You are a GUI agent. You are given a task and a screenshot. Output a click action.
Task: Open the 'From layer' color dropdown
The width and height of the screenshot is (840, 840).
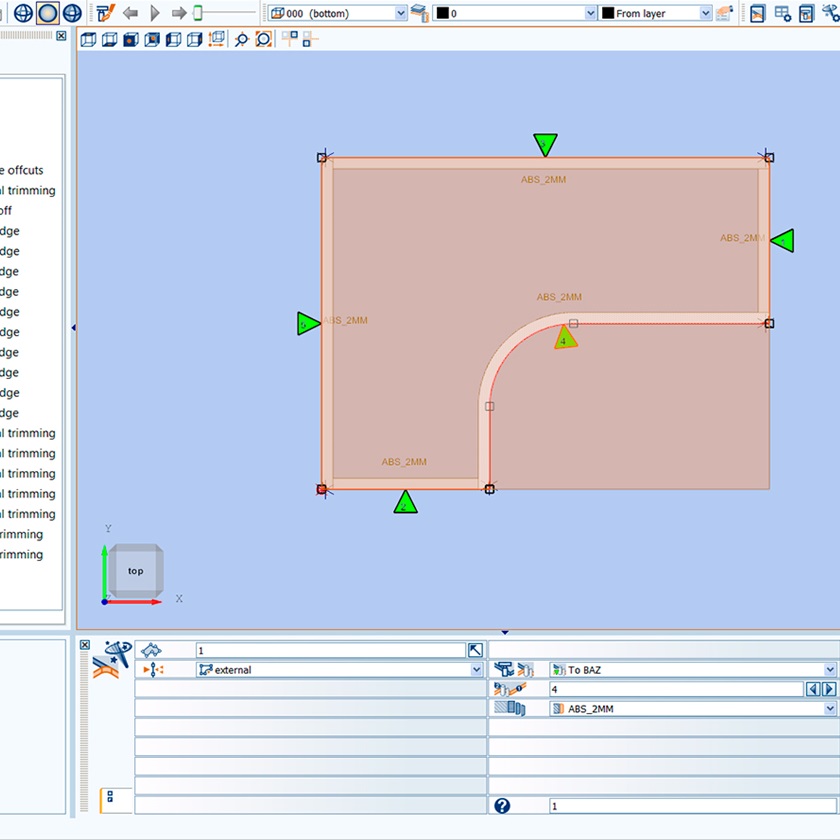(656, 13)
